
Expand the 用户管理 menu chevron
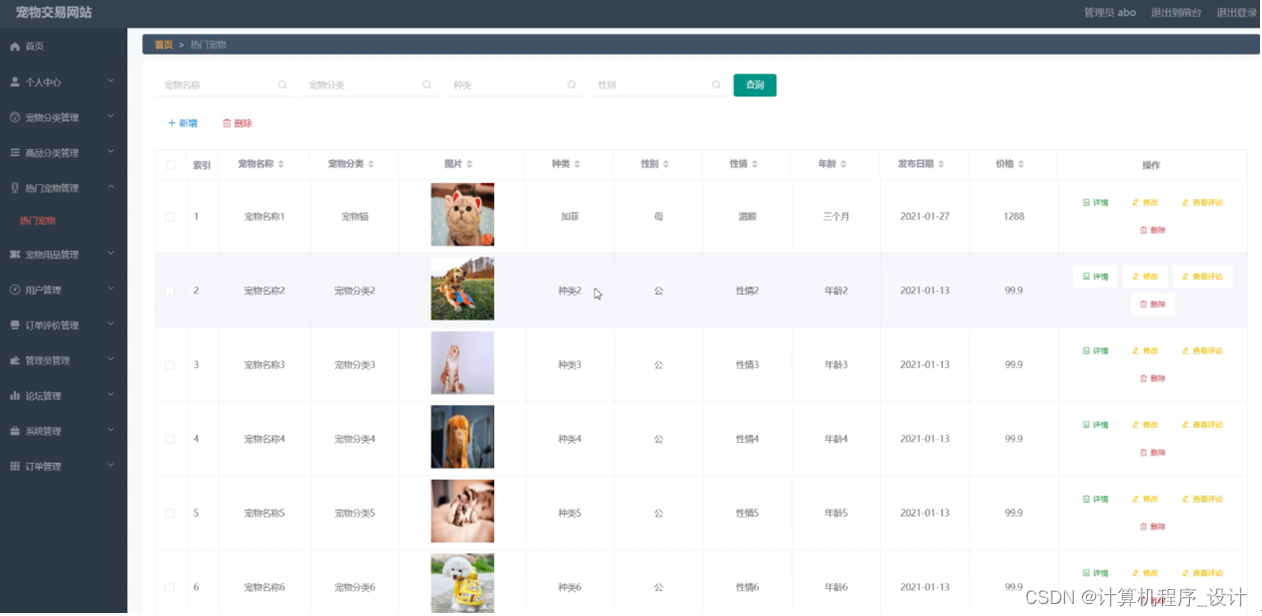pyautogui.click(x=111, y=290)
